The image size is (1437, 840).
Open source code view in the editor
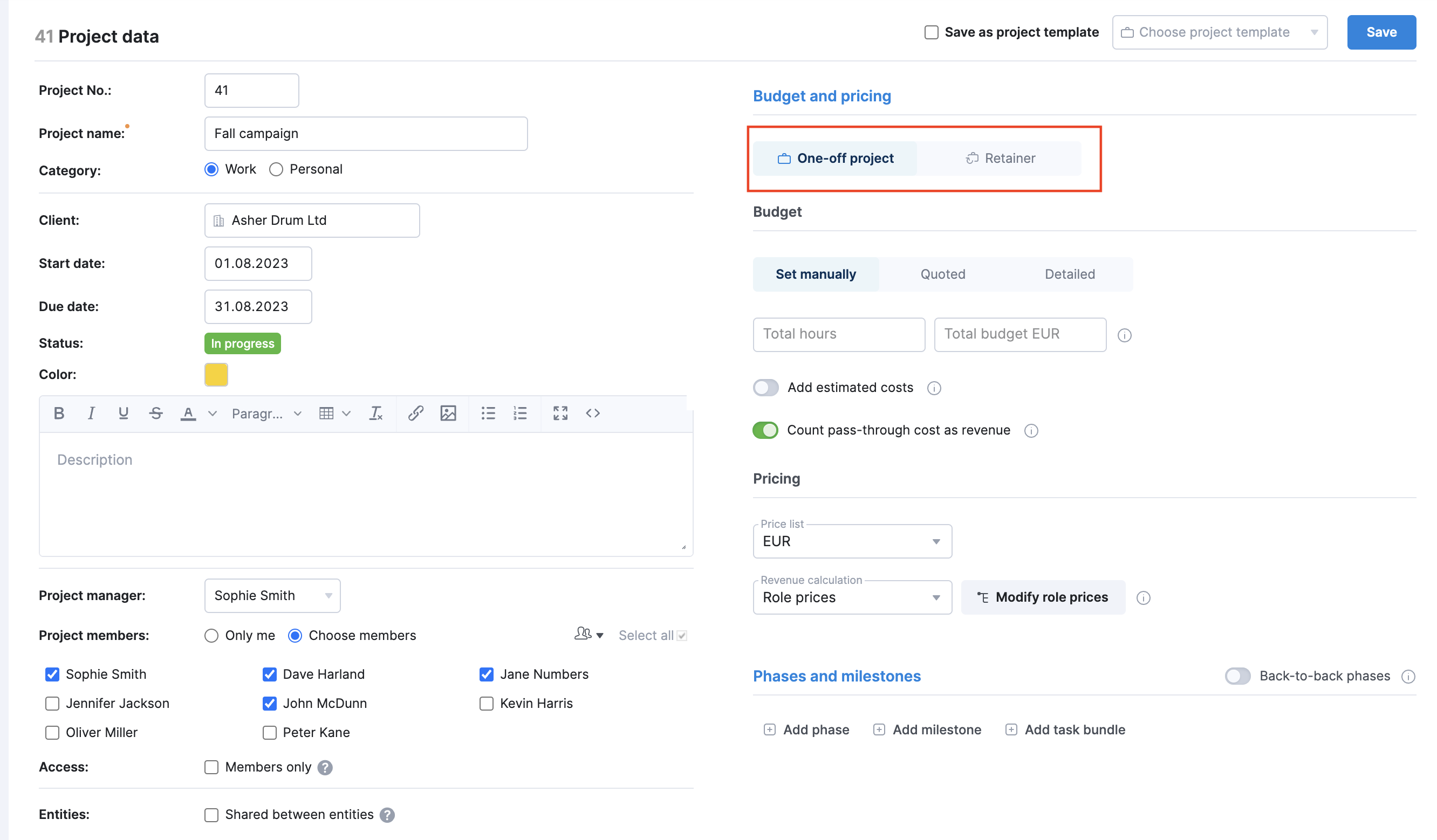[592, 413]
